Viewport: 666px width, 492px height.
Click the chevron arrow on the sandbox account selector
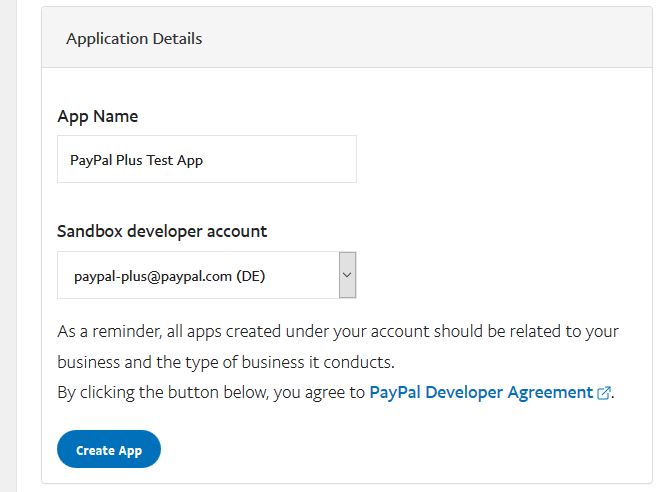click(x=347, y=275)
